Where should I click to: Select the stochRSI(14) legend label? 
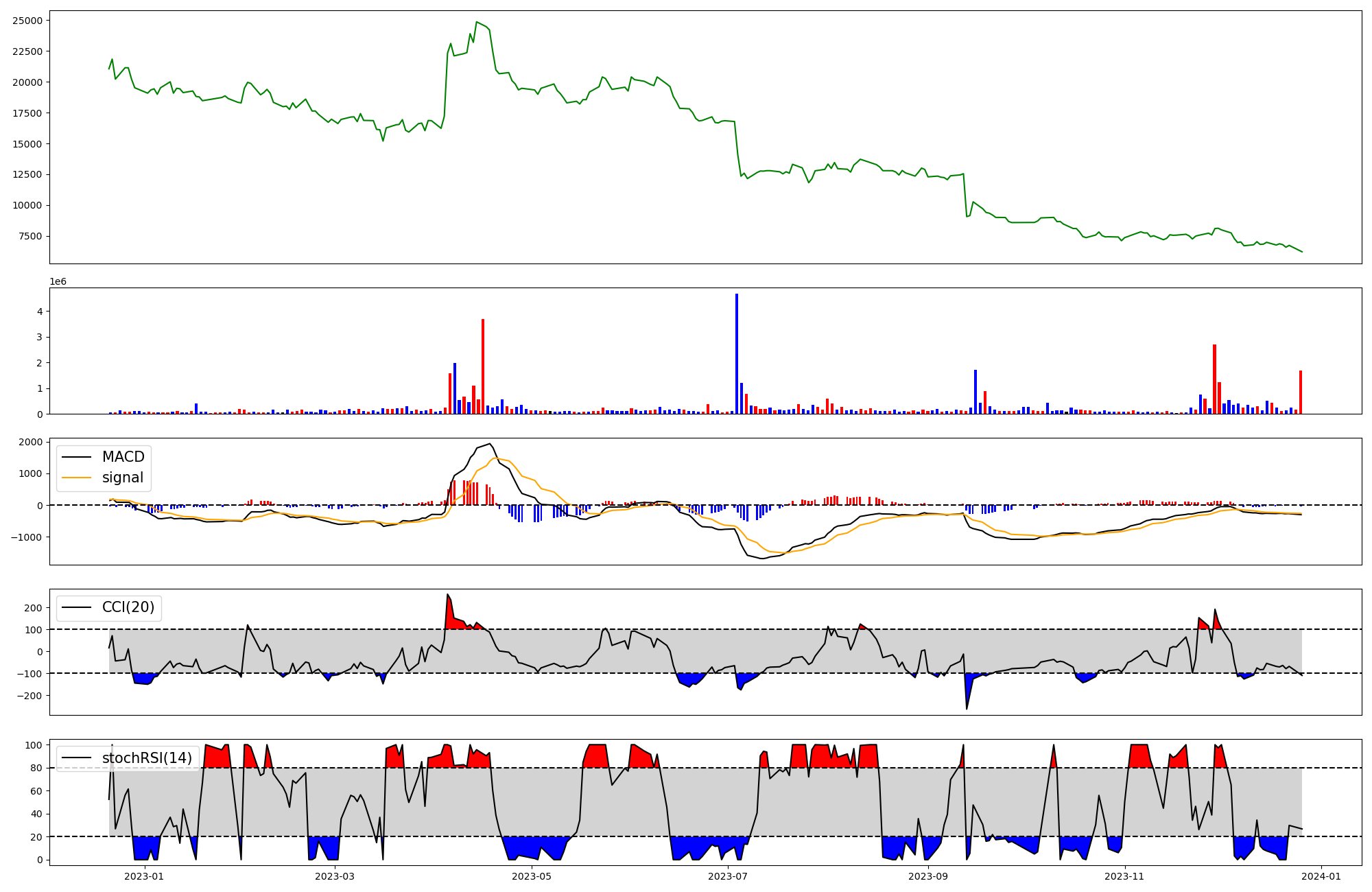pyautogui.click(x=147, y=758)
